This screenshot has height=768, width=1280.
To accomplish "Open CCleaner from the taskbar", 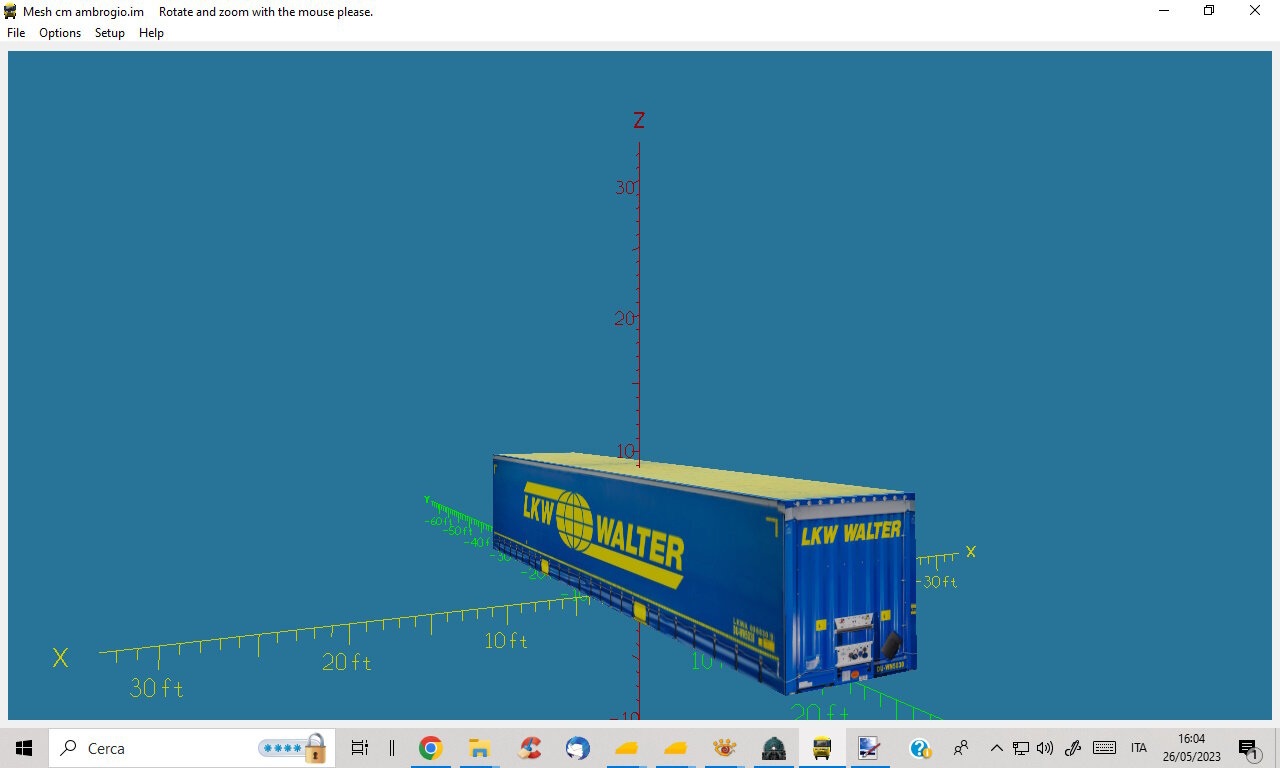I will click(x=529, y=748).
